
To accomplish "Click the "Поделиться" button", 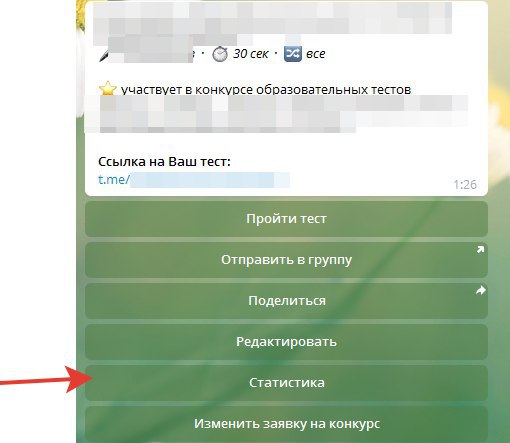I will pyautogui.click(x=286, y=301).
